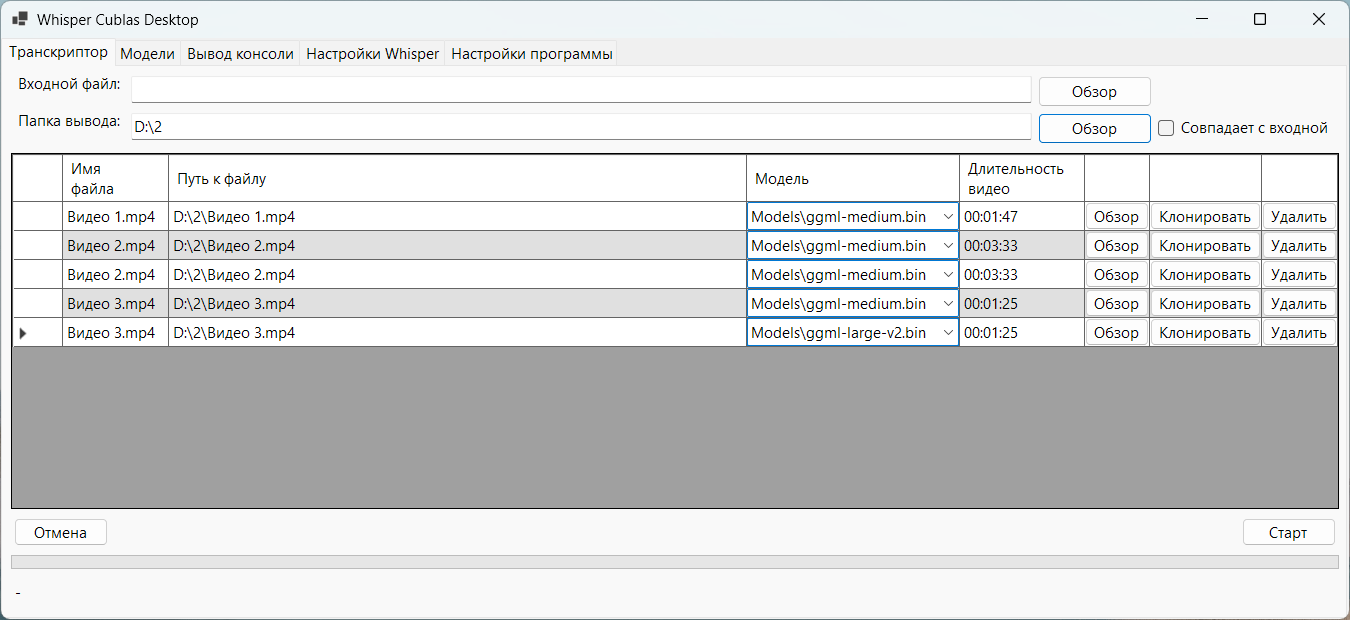Enable the Совпадает с входной checkbox
The image size is (1350, 620).
pos(1166,128)
